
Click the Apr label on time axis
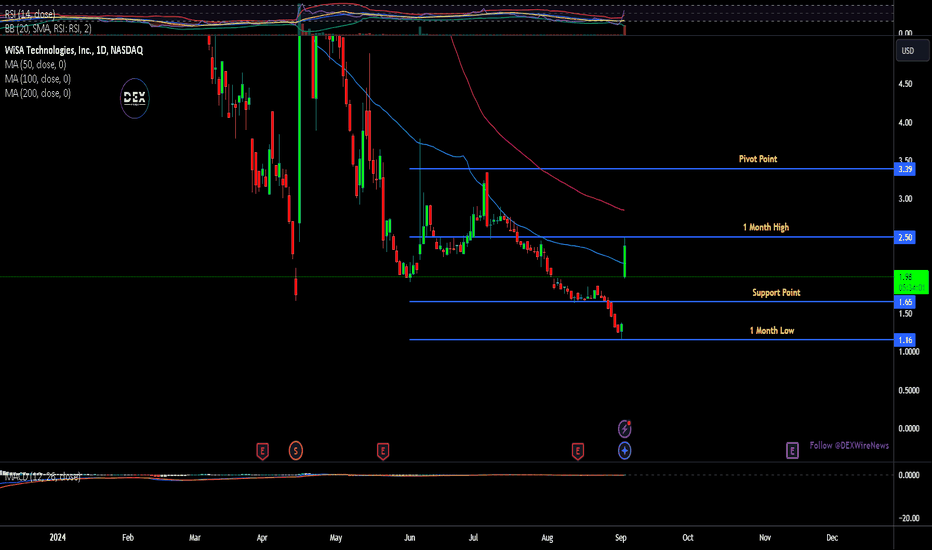(x=262, y=538)
